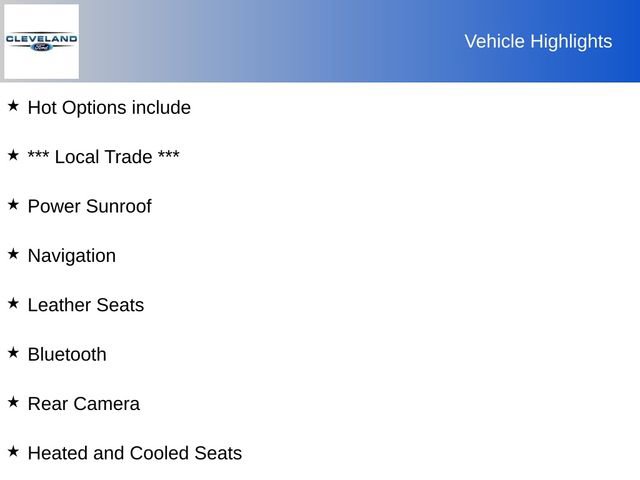Image resolution: width=640 pixels, height=480 pixels.
Task: Click the star beside Heated and Cooled Seats
Action: tap(13, 451)
